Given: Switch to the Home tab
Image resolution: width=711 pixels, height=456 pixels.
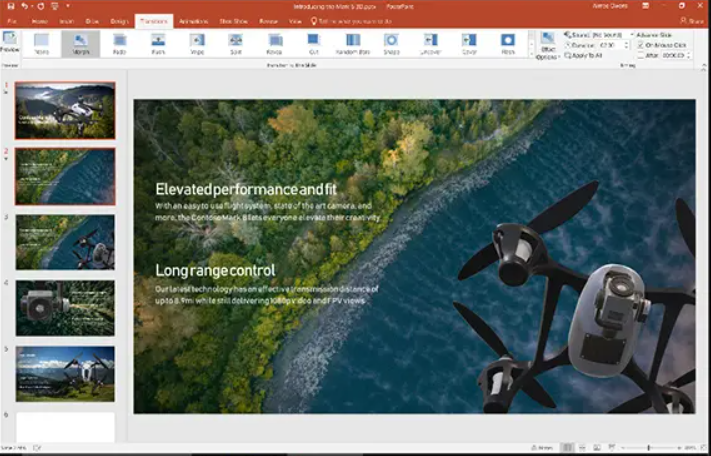Looking at the screenshot, I should (39, 21).
